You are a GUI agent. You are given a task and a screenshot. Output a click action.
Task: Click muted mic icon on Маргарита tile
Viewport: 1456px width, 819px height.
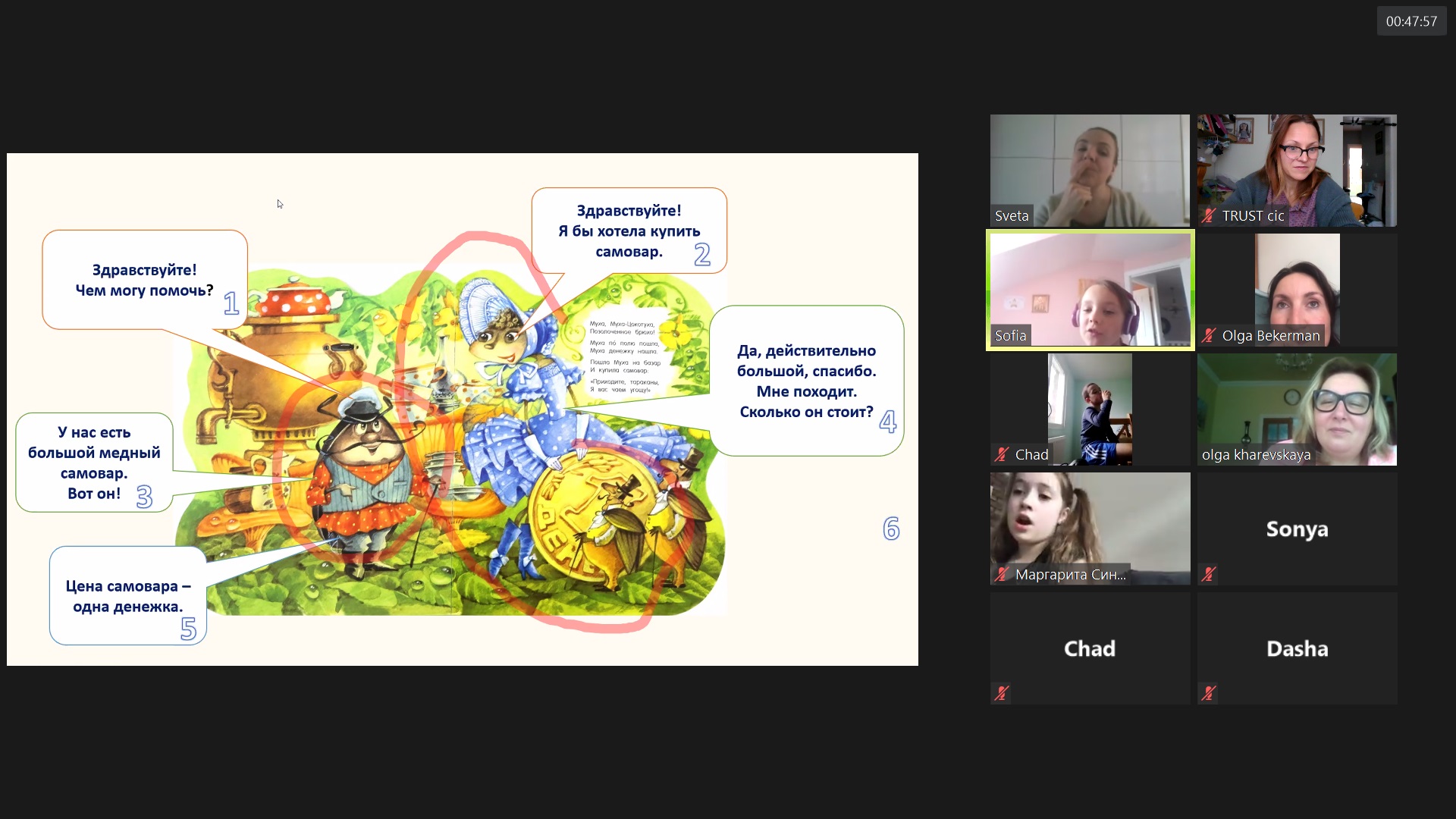coord(1002,574)
